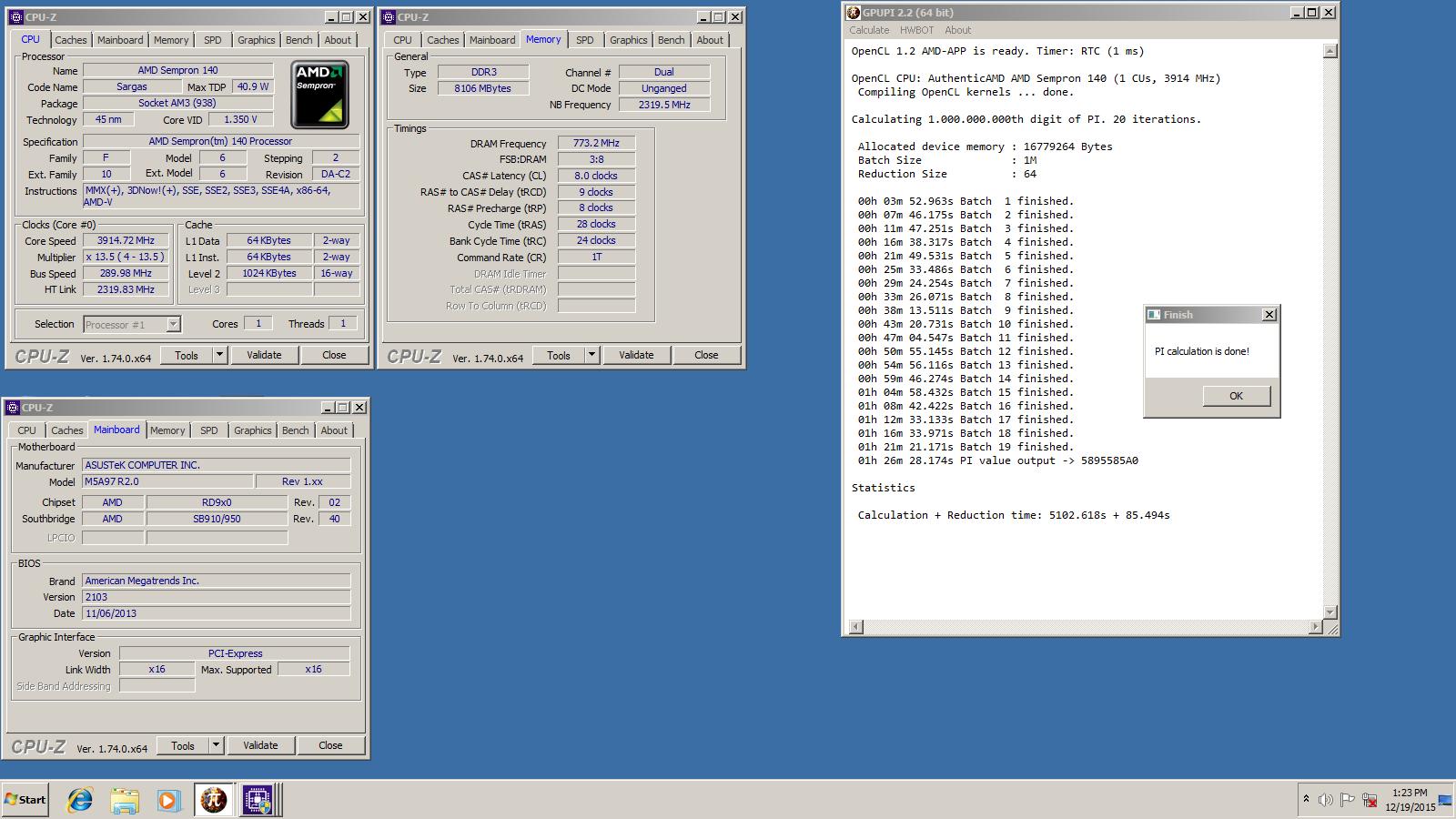Click the Core Speed value 3914.72 MHz
The height and width of the screenshot is (819, 1456).
pos(126,240)
